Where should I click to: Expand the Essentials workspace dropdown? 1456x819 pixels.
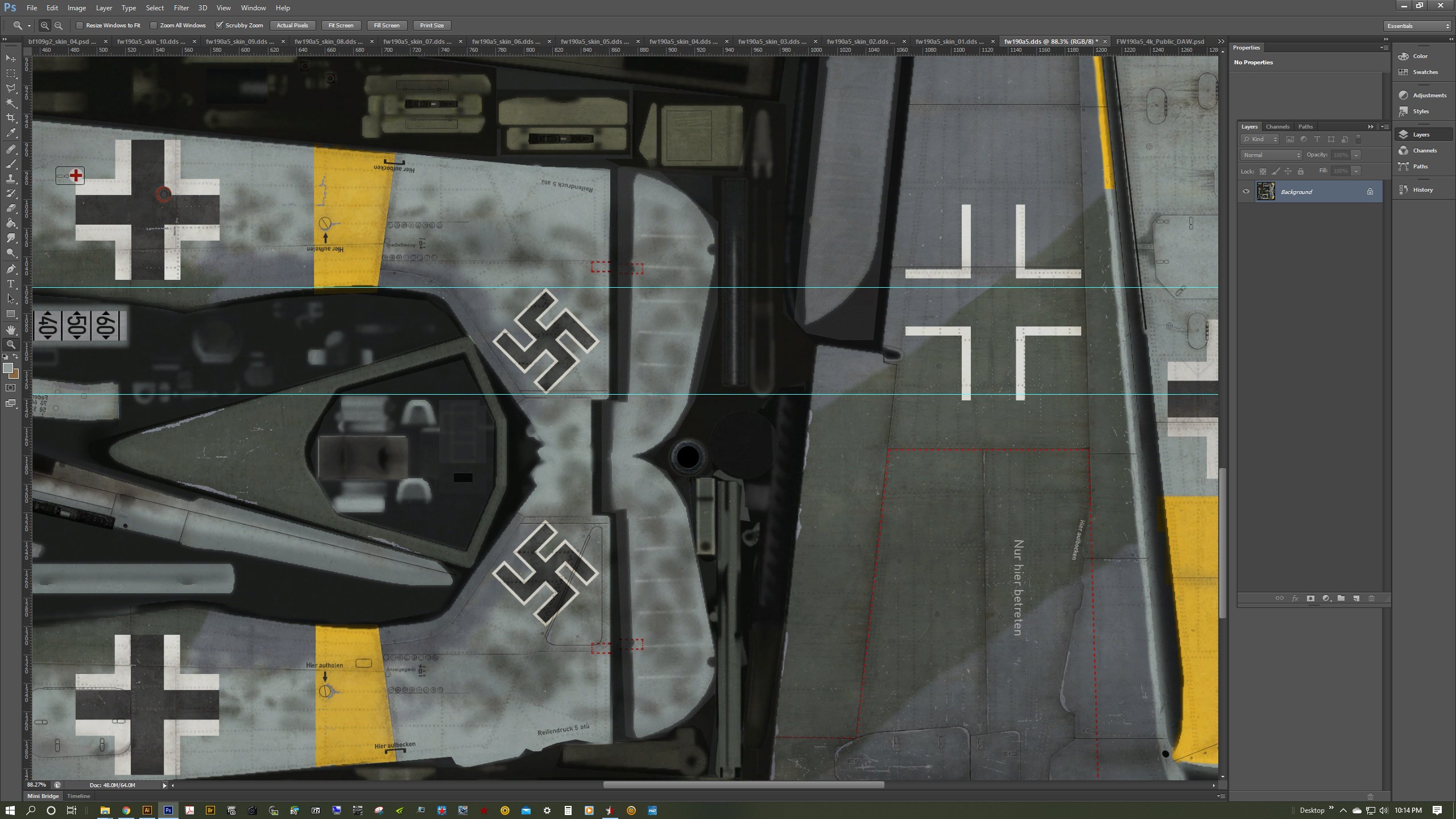tap(1418, 26)
